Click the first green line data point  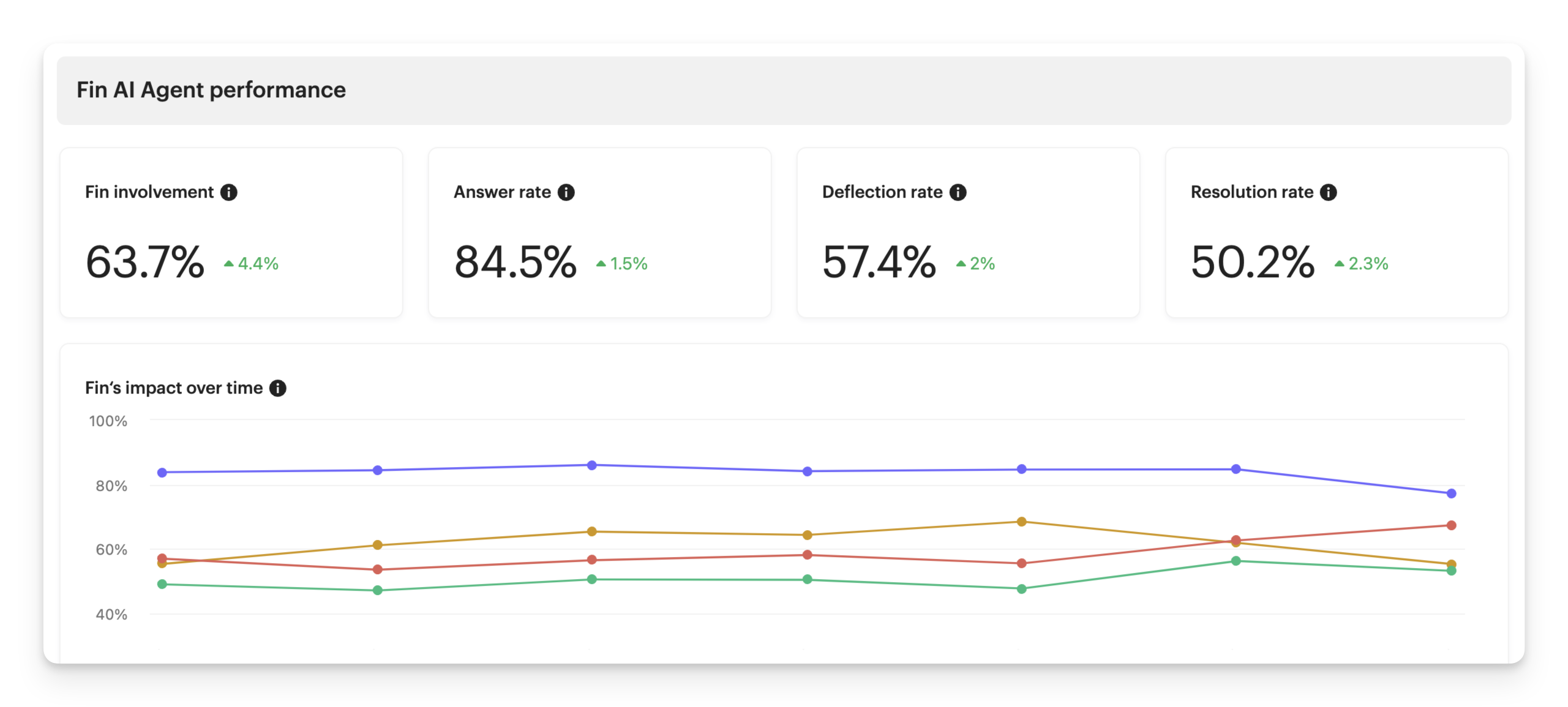[162, 585]
